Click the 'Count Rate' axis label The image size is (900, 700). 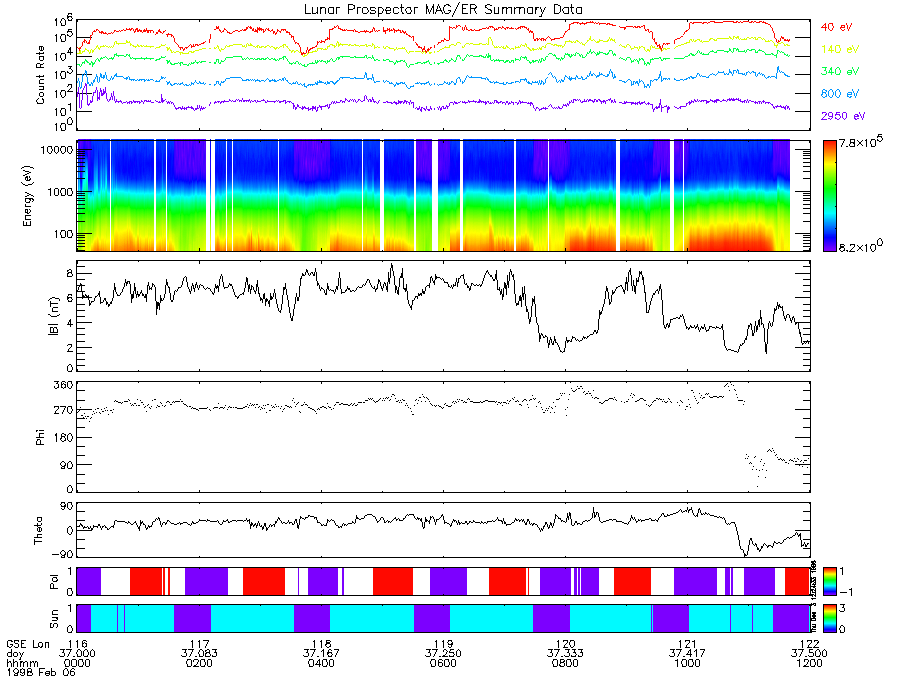(40, 75)
